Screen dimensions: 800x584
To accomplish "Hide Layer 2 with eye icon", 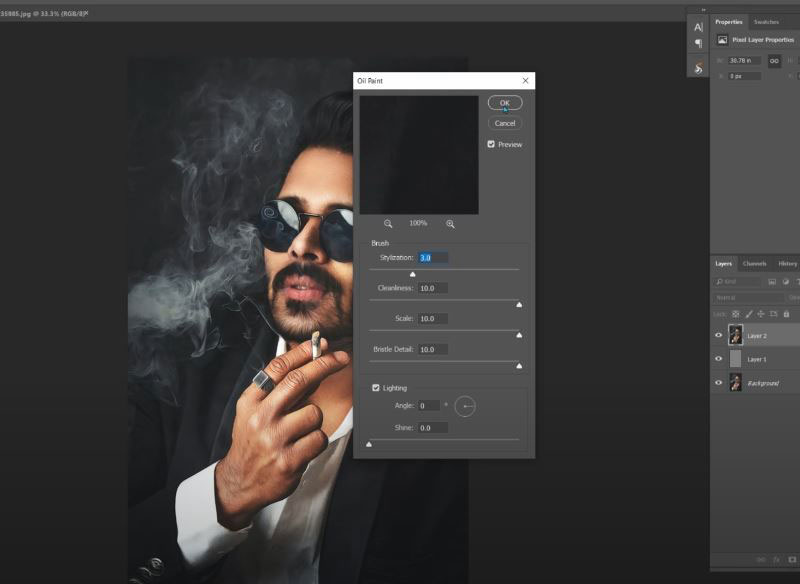I will click(718, 336).
